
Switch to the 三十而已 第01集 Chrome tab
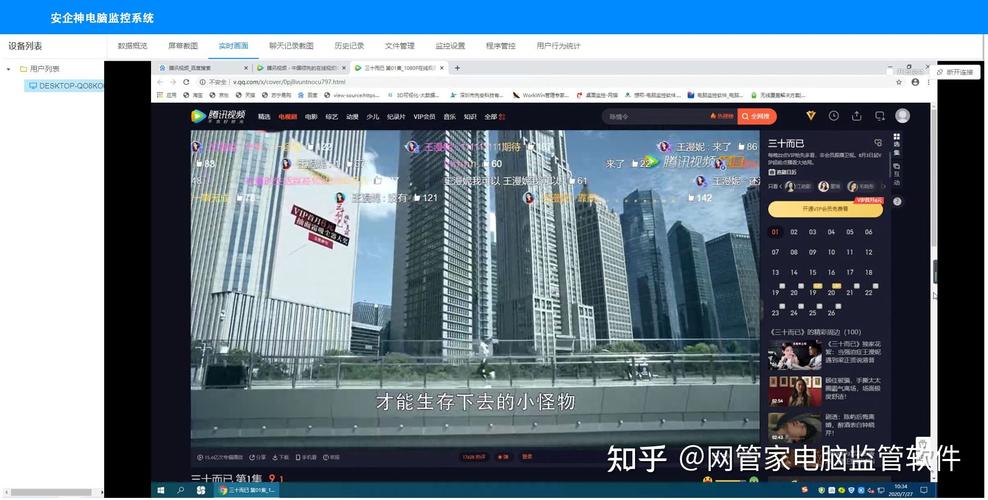(x=398, y=67)
